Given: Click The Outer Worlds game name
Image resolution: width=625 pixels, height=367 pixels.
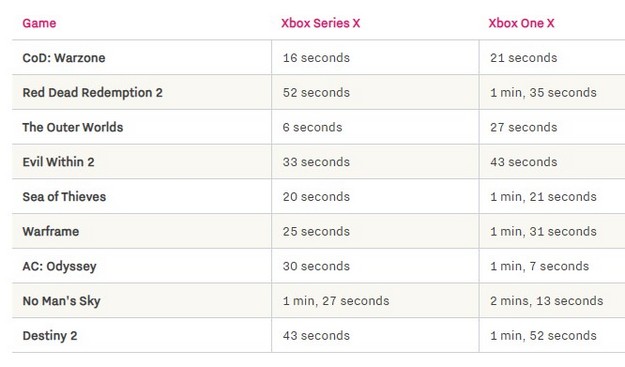Looking at the screenshot, I should pyautogui.click(x=73, y=127).
